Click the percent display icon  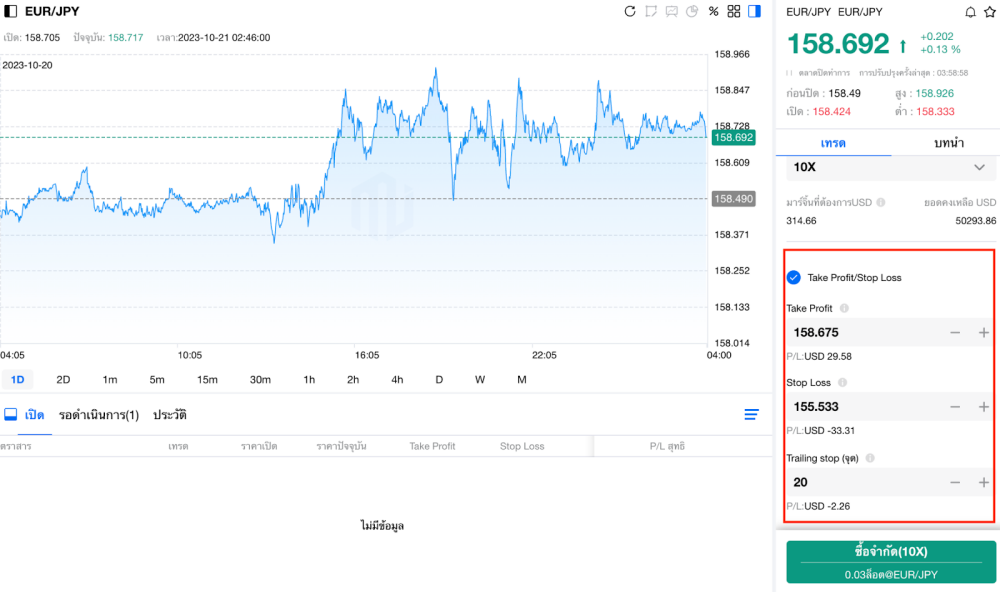713,12
